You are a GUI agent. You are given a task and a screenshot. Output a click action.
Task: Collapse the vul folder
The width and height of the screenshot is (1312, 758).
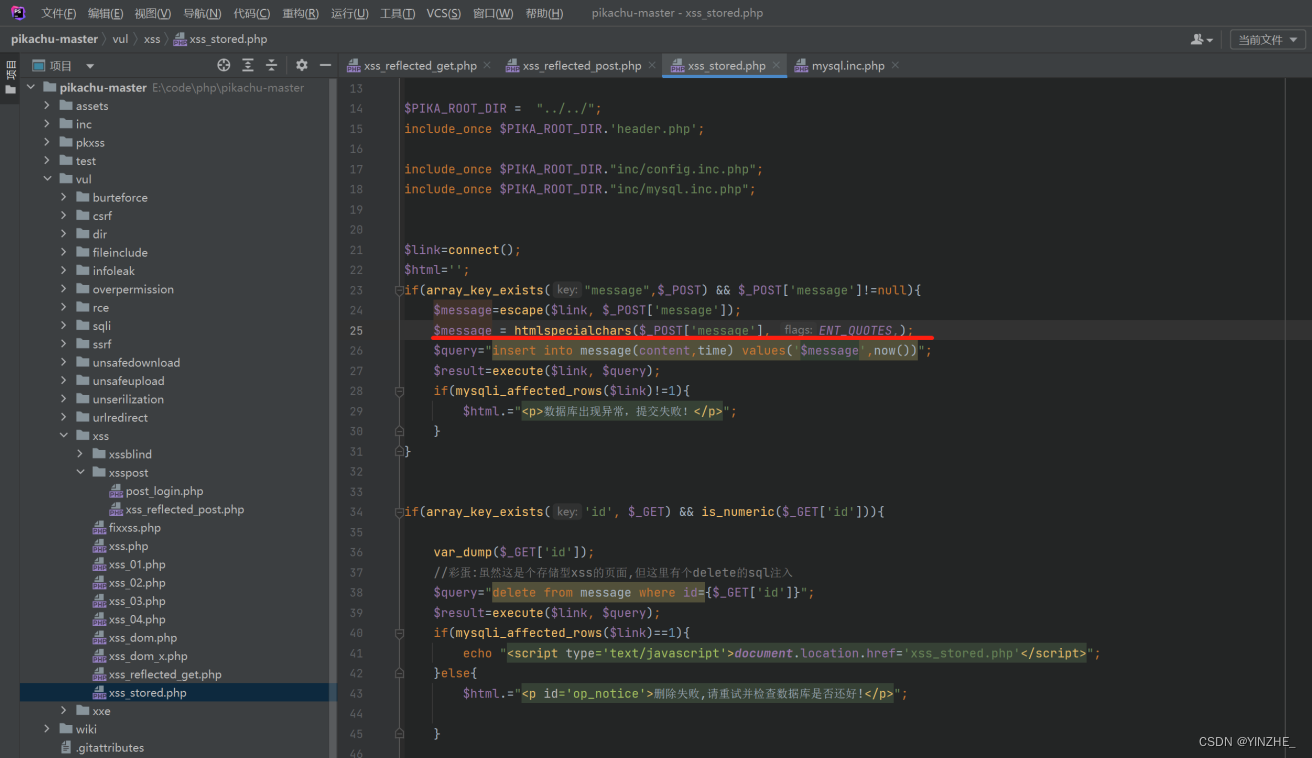pyautogui.click(x=47, y=180)
